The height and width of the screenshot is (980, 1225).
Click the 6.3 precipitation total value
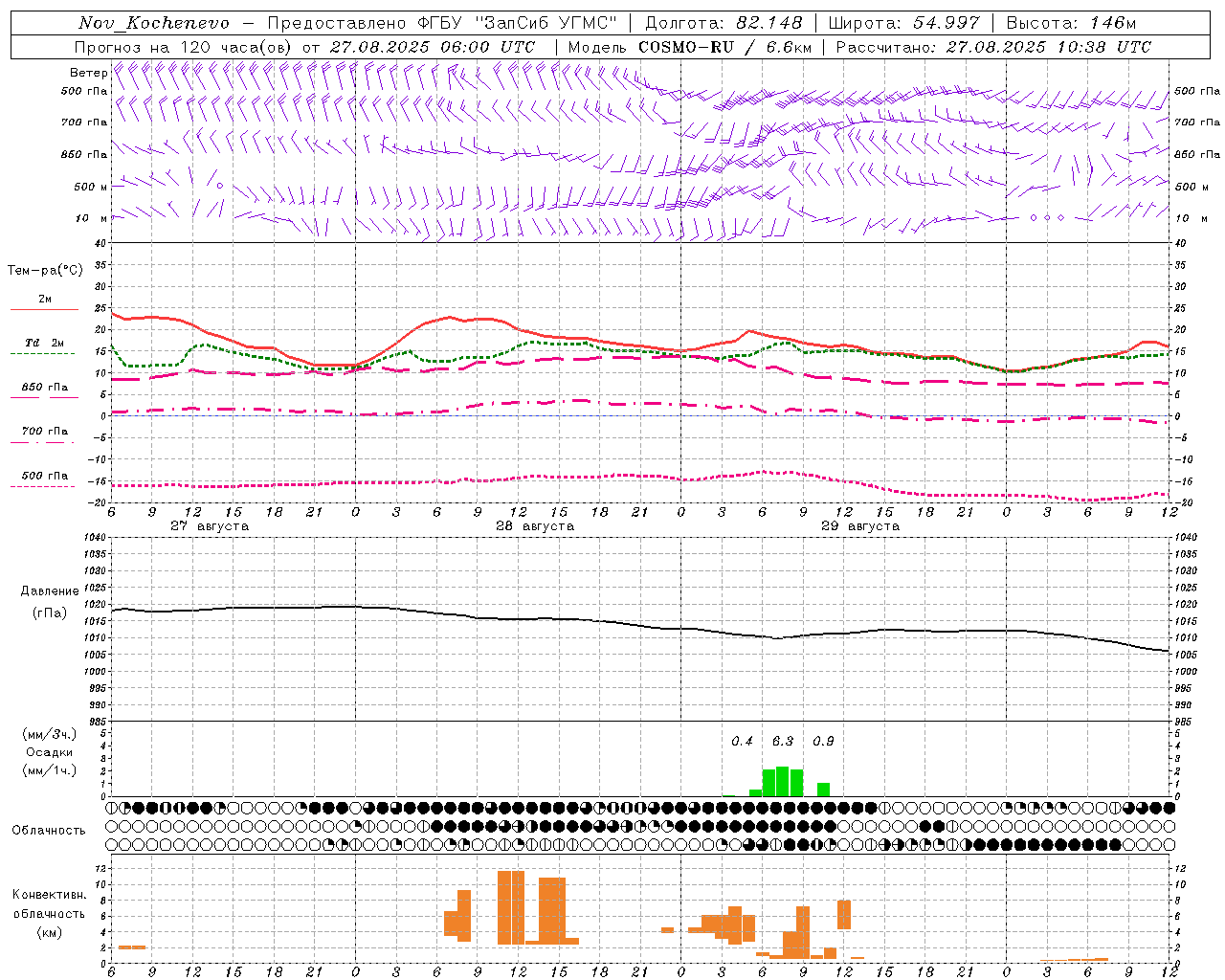[783, 741]
